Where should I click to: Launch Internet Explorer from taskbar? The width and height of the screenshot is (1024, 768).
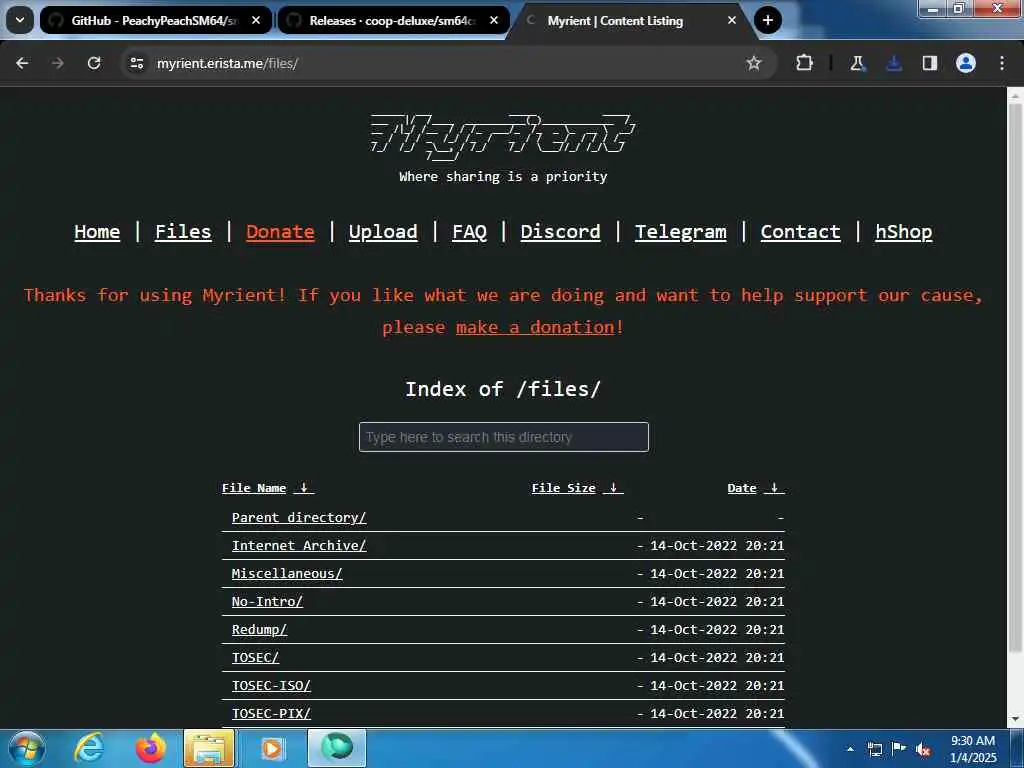tap(89, 748)
